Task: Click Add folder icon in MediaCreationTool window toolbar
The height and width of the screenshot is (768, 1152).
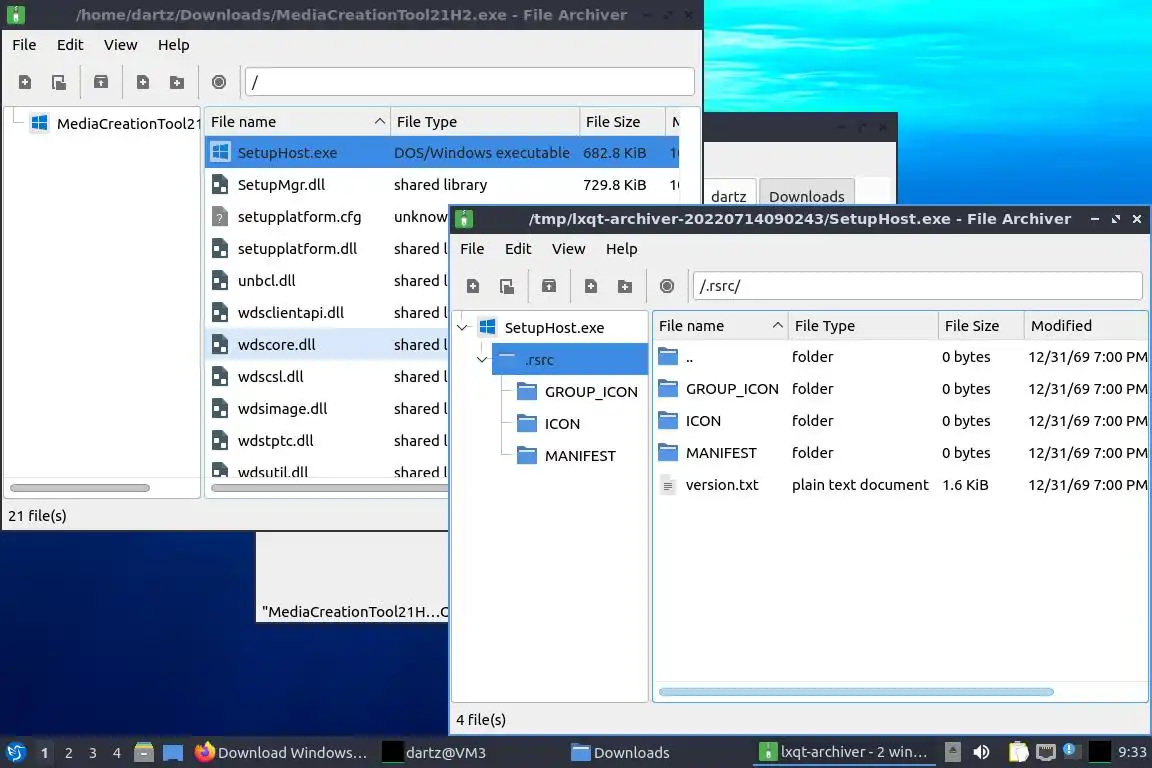Action: tap(176, 82)
